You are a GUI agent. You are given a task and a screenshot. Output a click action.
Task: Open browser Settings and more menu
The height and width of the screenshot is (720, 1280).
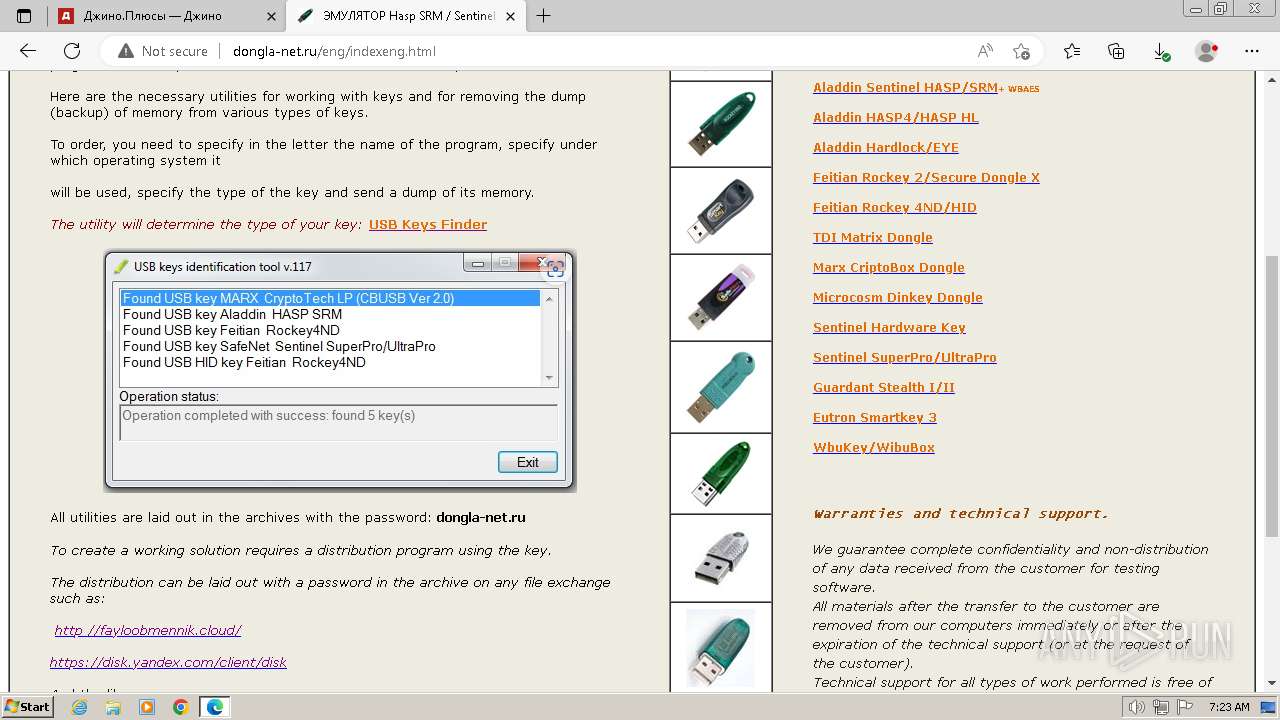point(1251,51)
